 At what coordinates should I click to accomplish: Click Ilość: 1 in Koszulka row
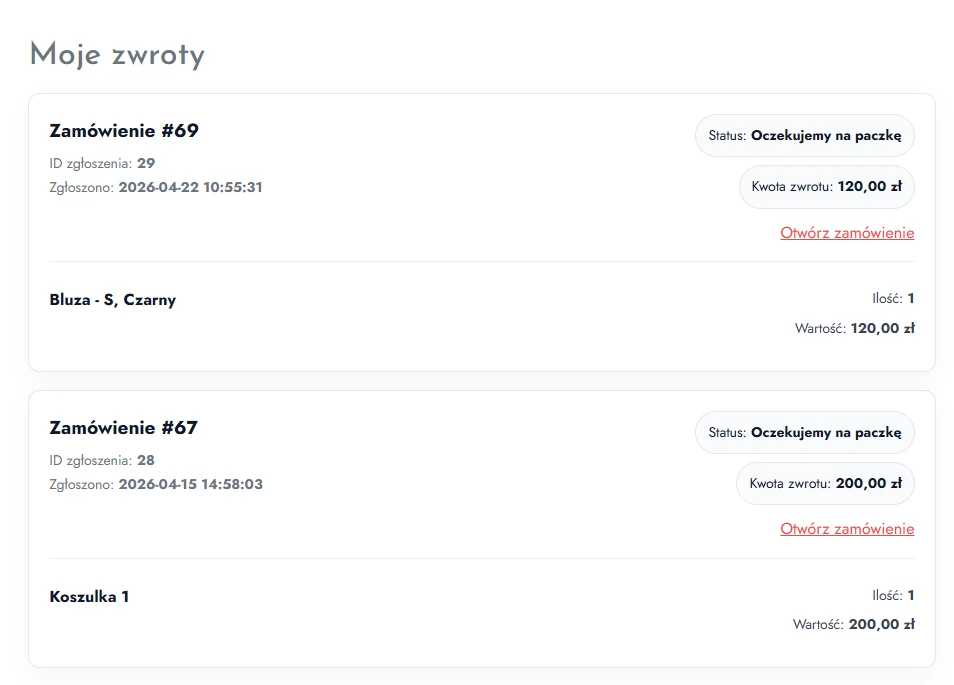893,596
